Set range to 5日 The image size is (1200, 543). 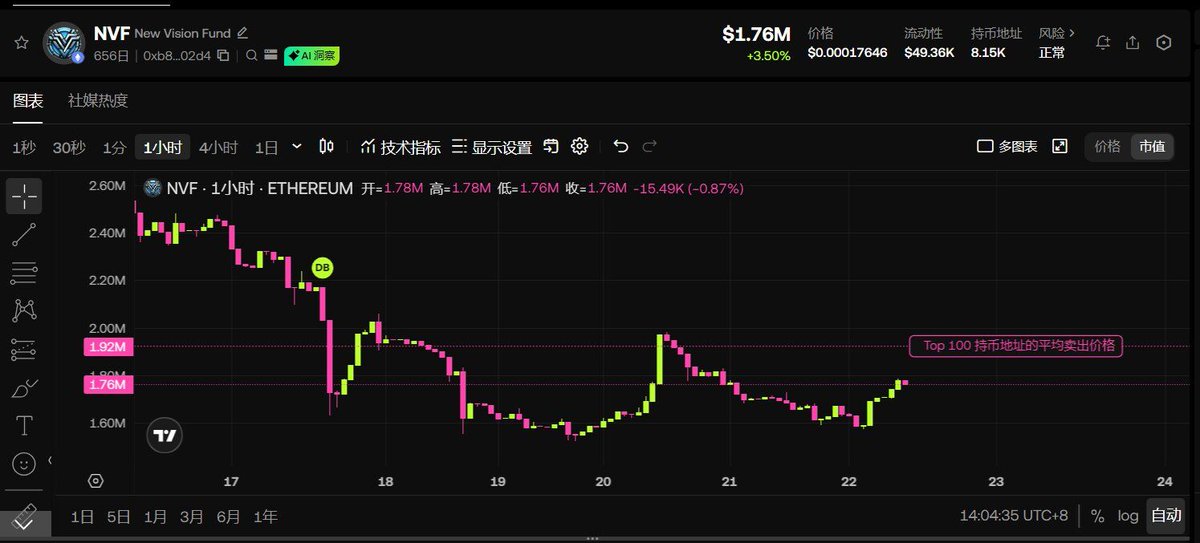coord(118,517)
